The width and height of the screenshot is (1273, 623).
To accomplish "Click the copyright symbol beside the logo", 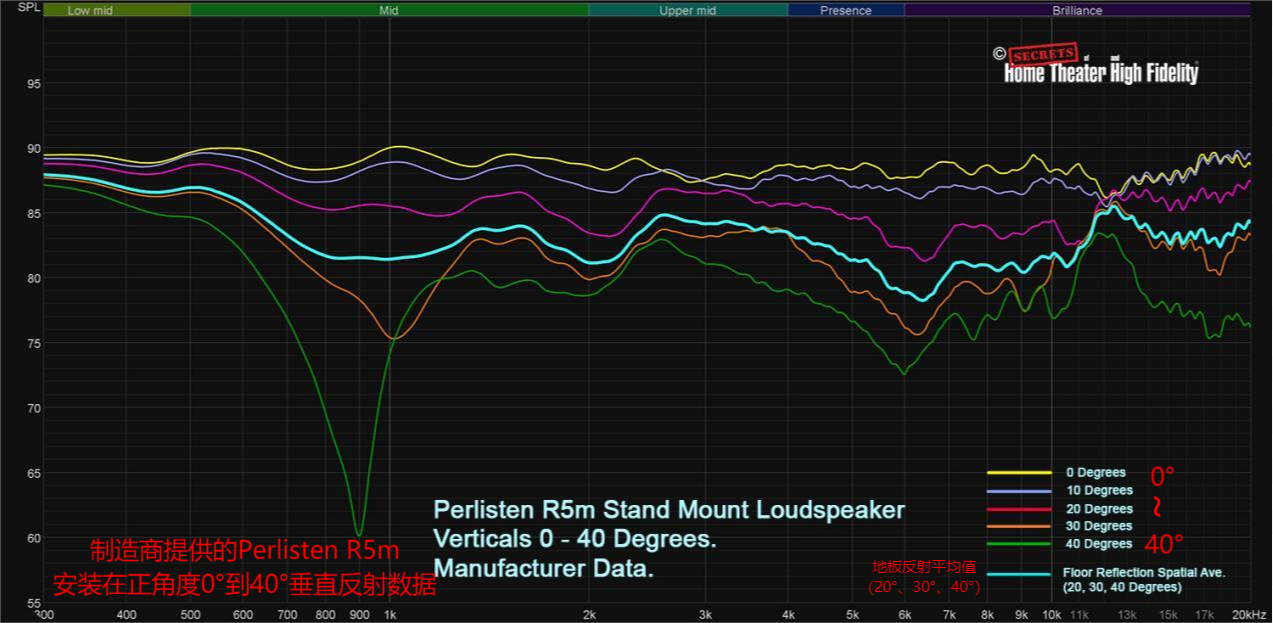I will point(998,54).
